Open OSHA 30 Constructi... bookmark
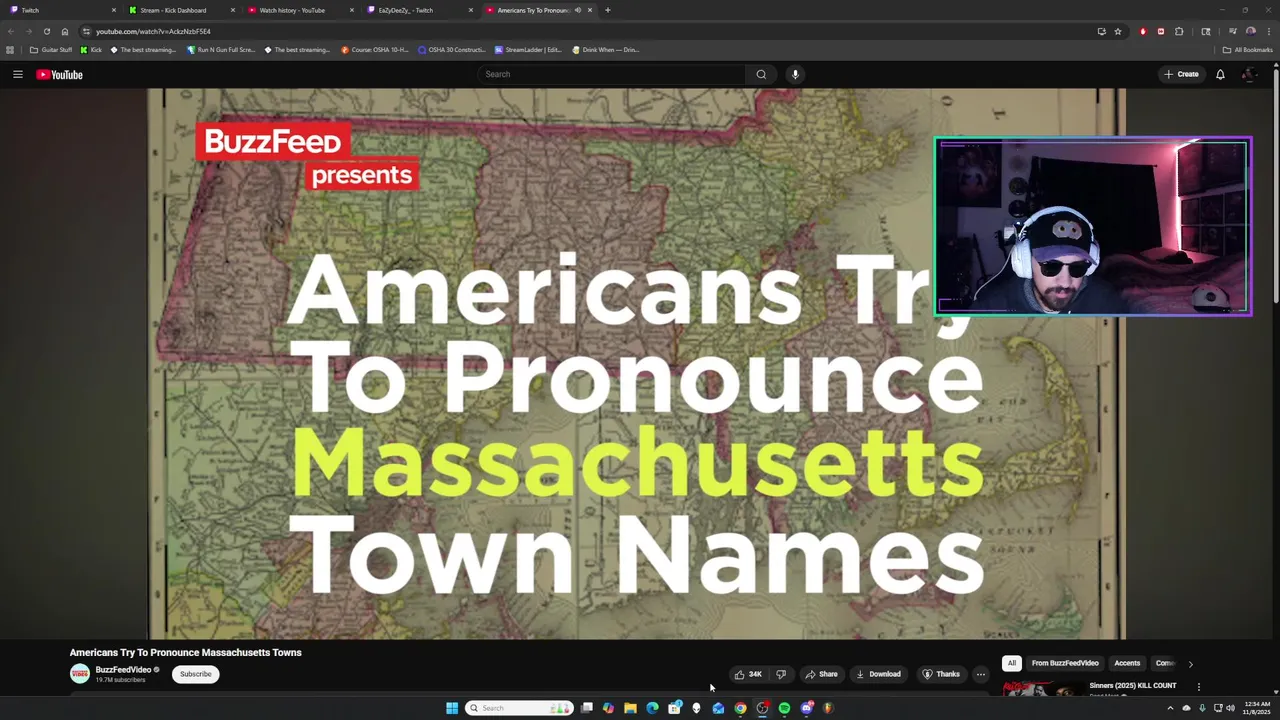Viewport: 1280px width, 720px height. pos(452,49)
